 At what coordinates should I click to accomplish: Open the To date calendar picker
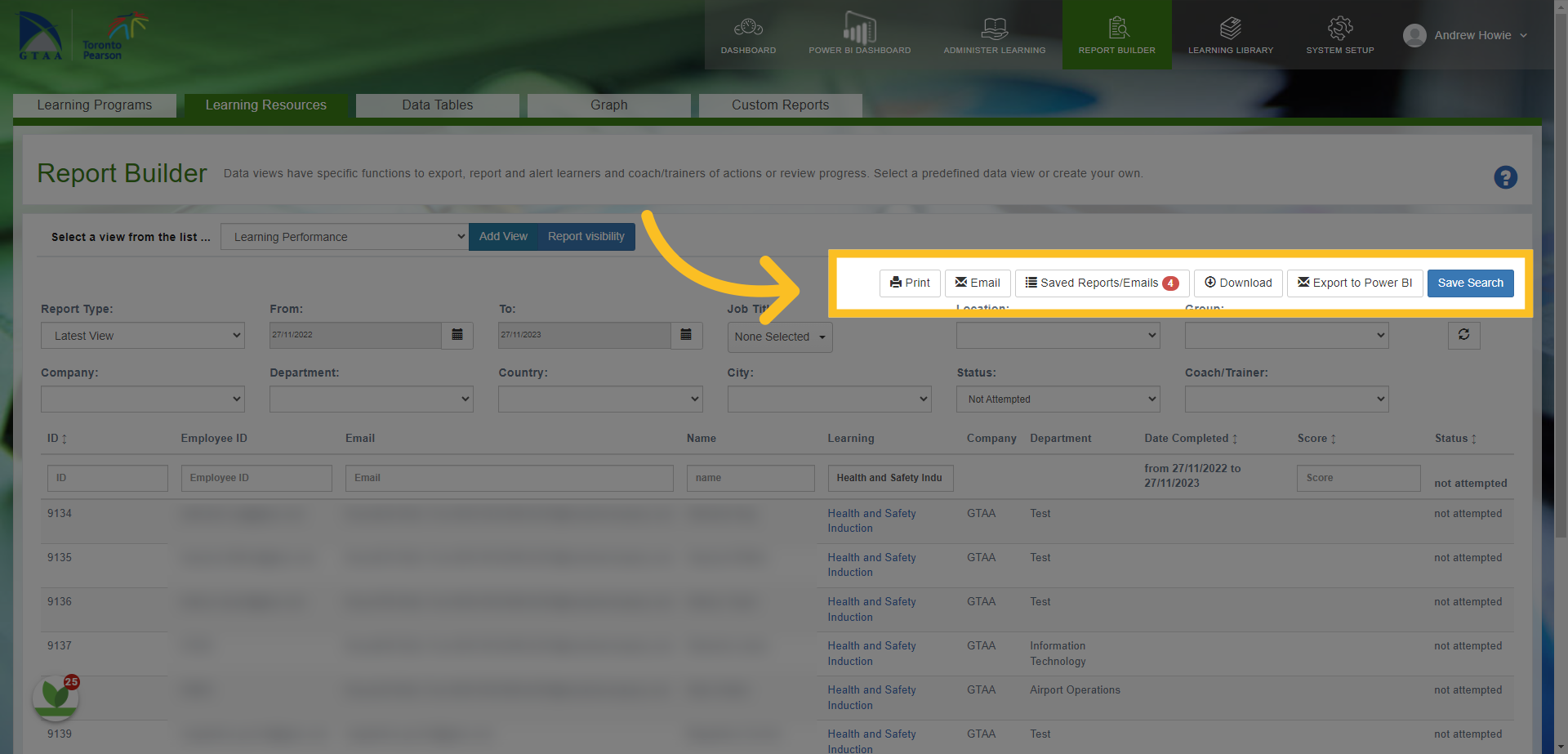point(686,335)
